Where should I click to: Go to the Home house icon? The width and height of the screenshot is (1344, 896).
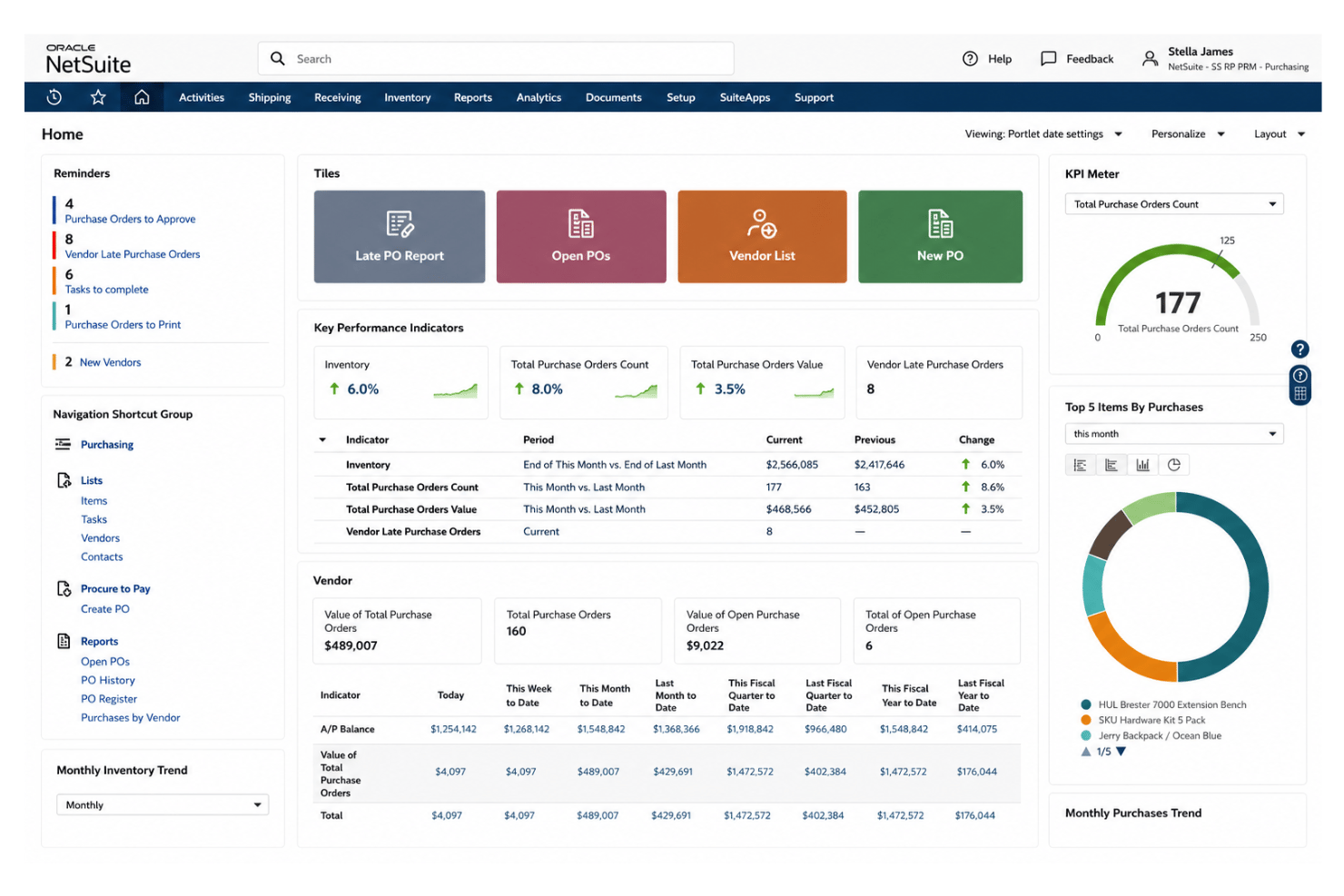(142, 97)
